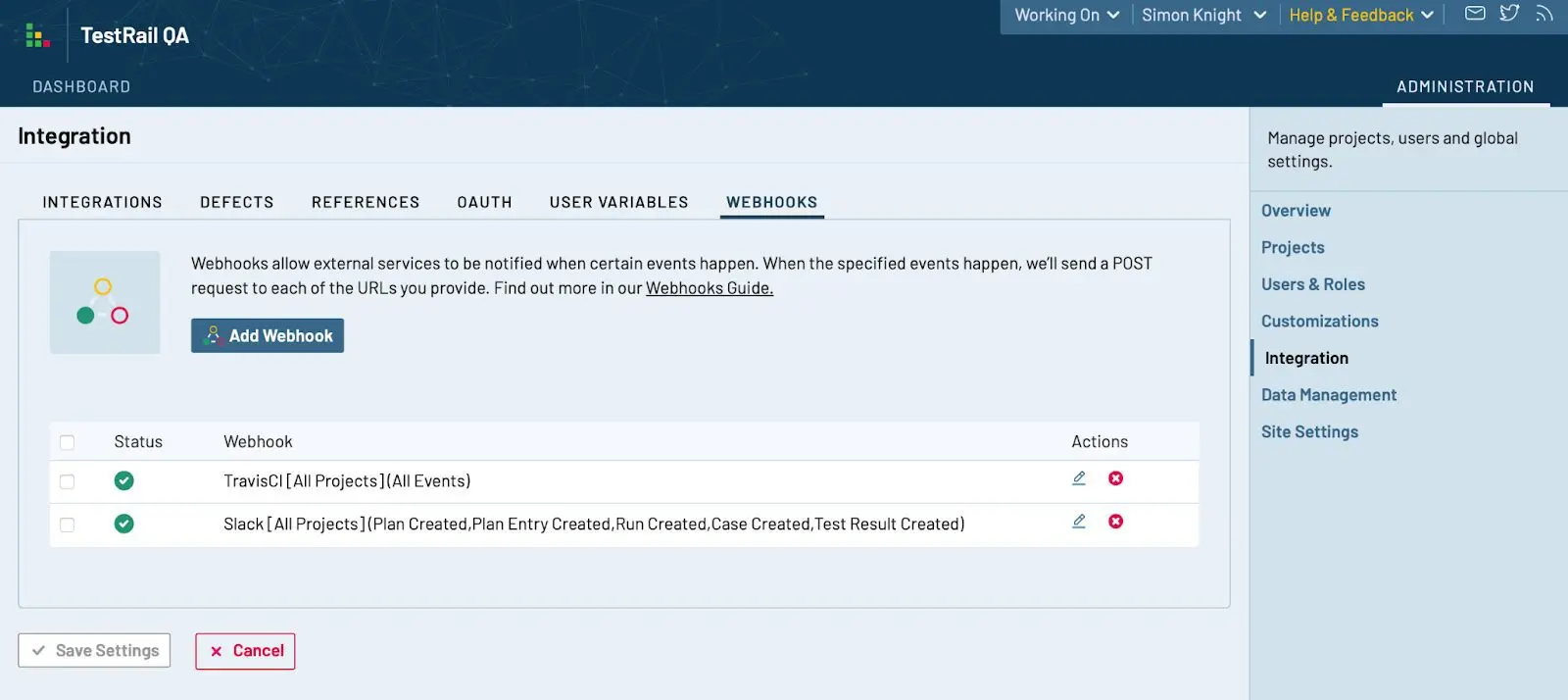This screenshot has height=700, width=1568.
Task: Open the RSS feed icon
Action: click(x=1544, y=14)
